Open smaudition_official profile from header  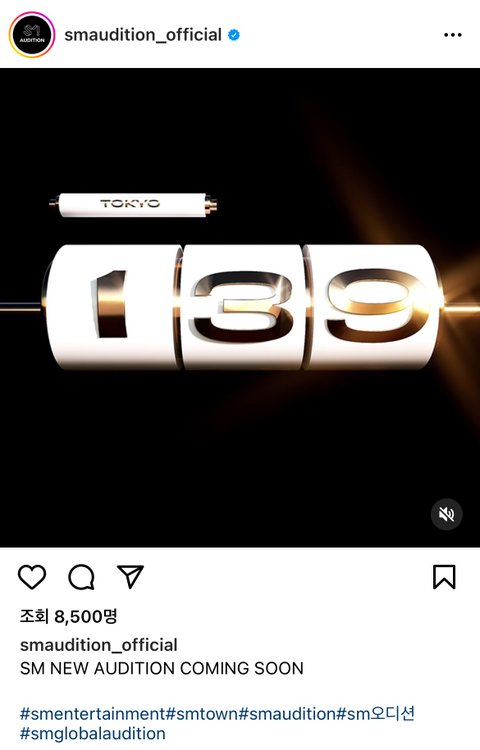point(143,35)
